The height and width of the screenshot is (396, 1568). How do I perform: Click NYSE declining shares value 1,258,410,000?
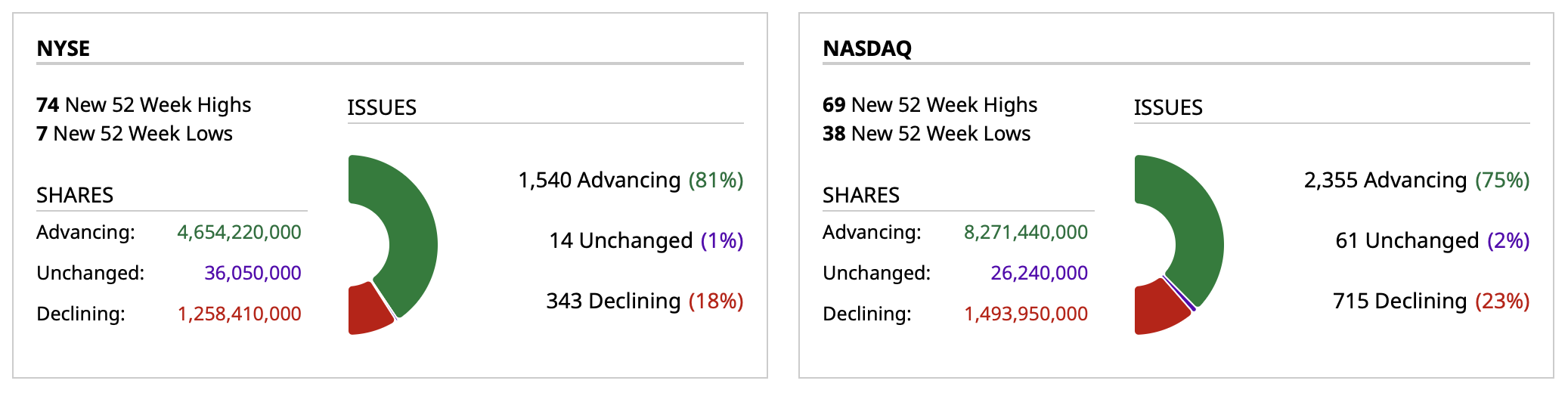pos(239,314)
